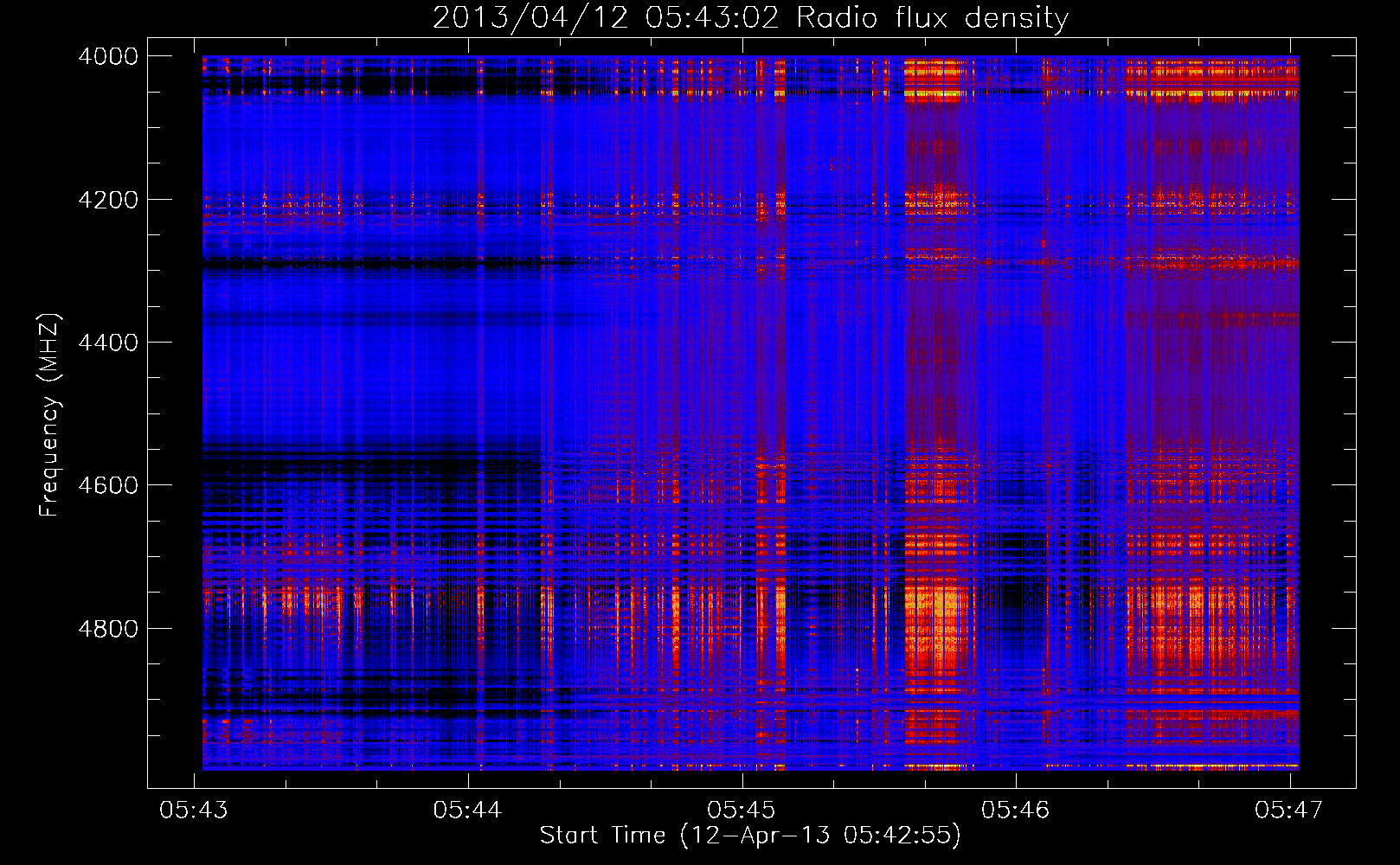Click the 05:44 time tick label

pos(468,810)
